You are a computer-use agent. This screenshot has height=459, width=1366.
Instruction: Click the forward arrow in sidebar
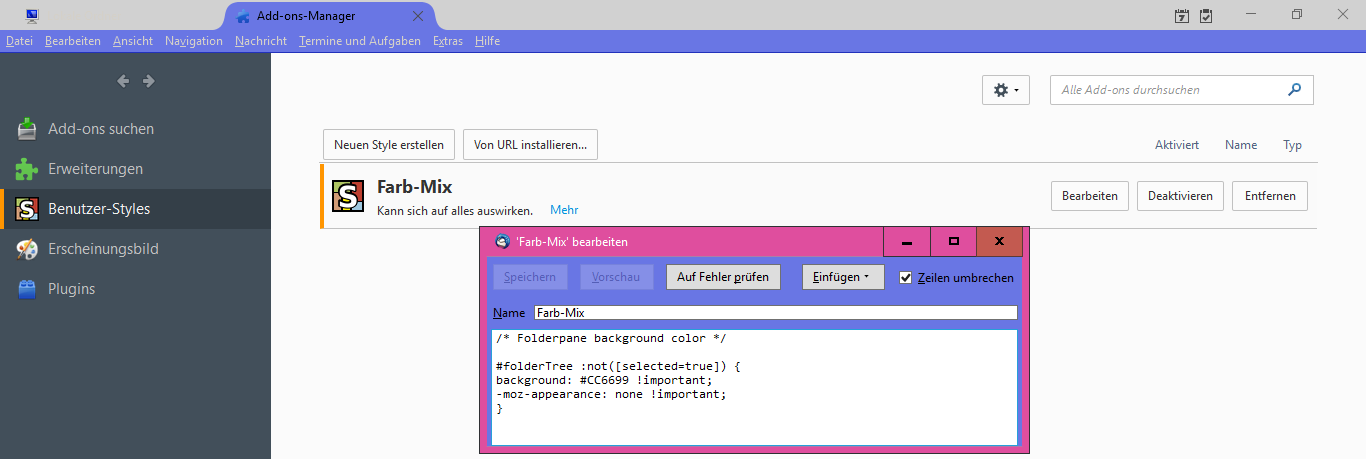[148, 81]
